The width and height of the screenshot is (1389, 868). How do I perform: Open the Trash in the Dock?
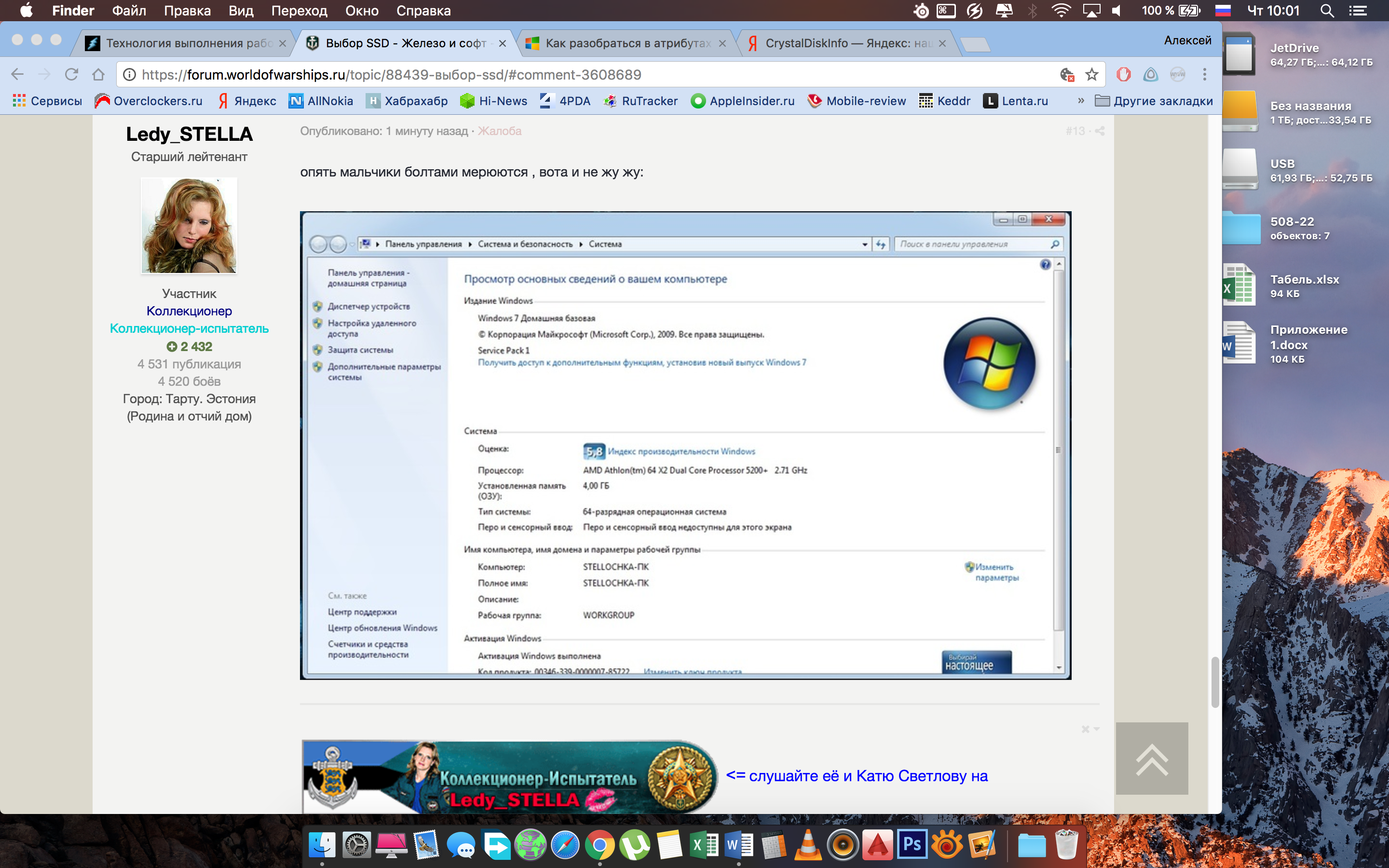click(1066, 845)
